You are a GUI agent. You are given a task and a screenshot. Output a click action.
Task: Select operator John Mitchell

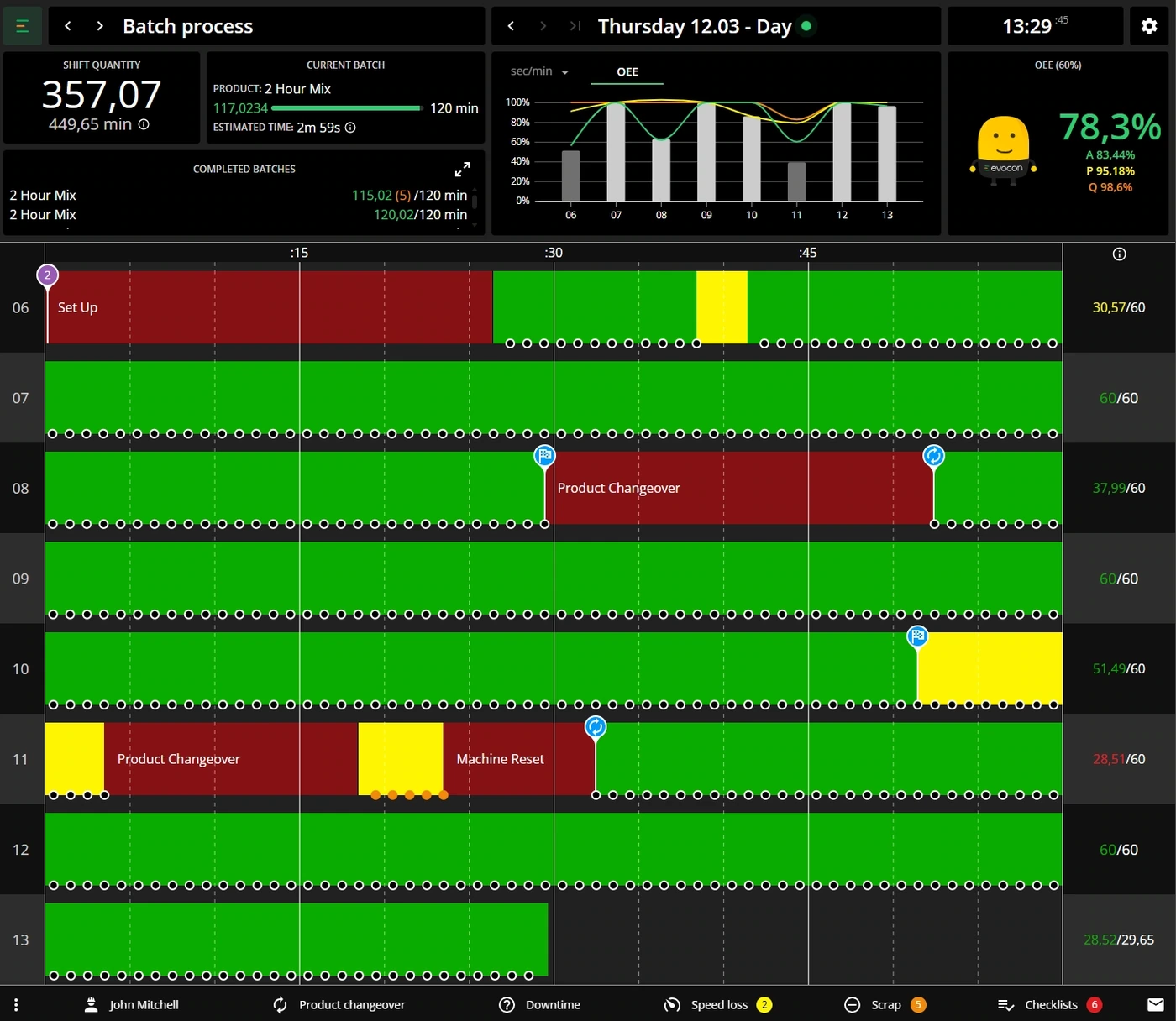click(x=132, y=1004)
